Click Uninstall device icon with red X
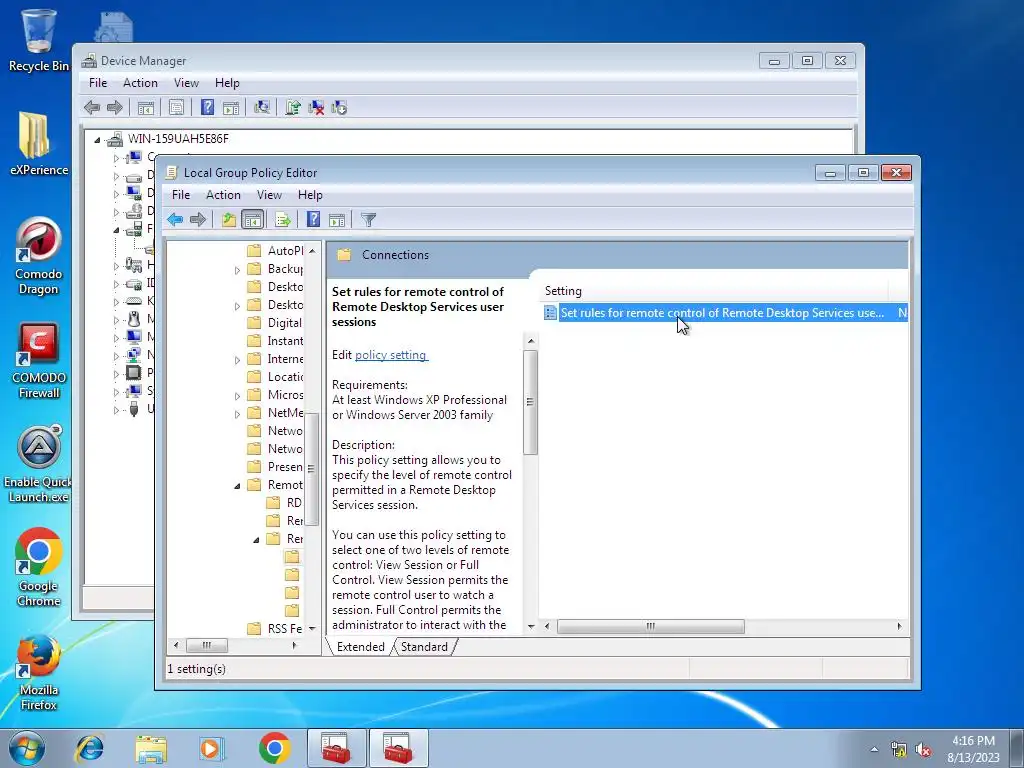The width and height of the screenshot is (1024, 768). (x=316, y=107)
